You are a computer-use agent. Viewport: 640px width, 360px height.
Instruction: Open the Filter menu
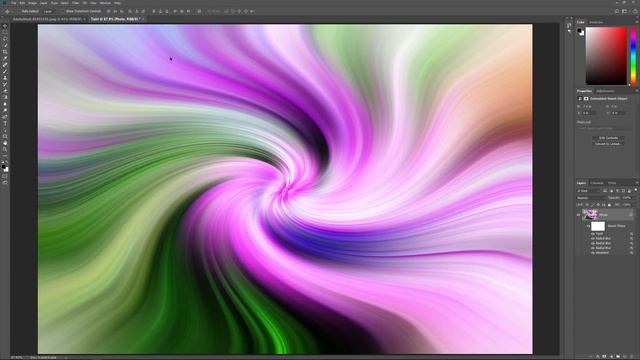pos(76,3)
